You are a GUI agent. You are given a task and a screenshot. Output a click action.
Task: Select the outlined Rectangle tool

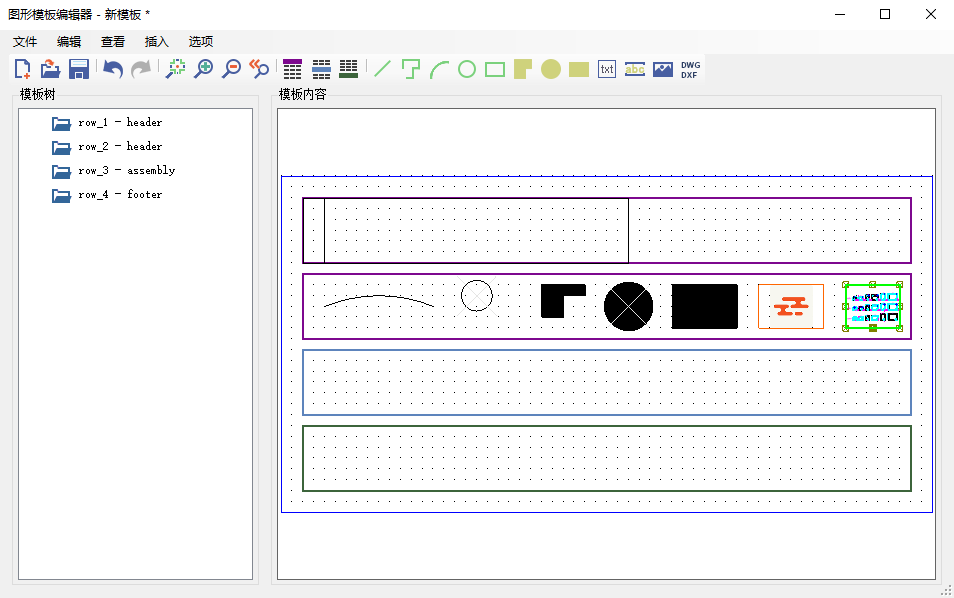pos(495,69)
